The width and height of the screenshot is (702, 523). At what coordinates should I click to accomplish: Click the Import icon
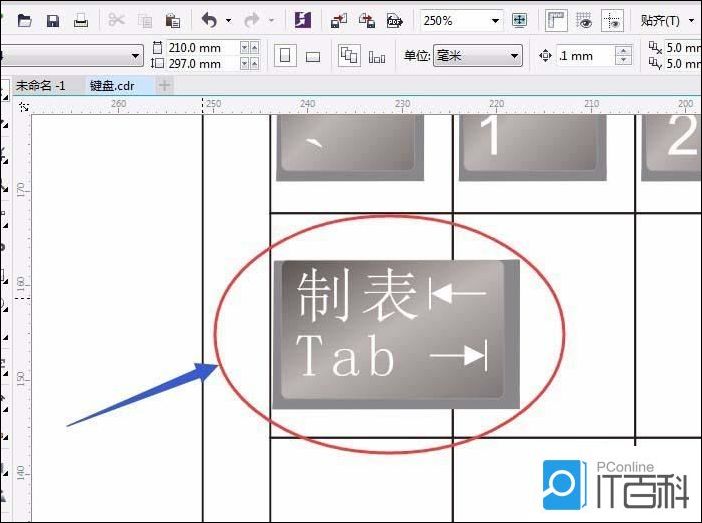tap(339, 21)
